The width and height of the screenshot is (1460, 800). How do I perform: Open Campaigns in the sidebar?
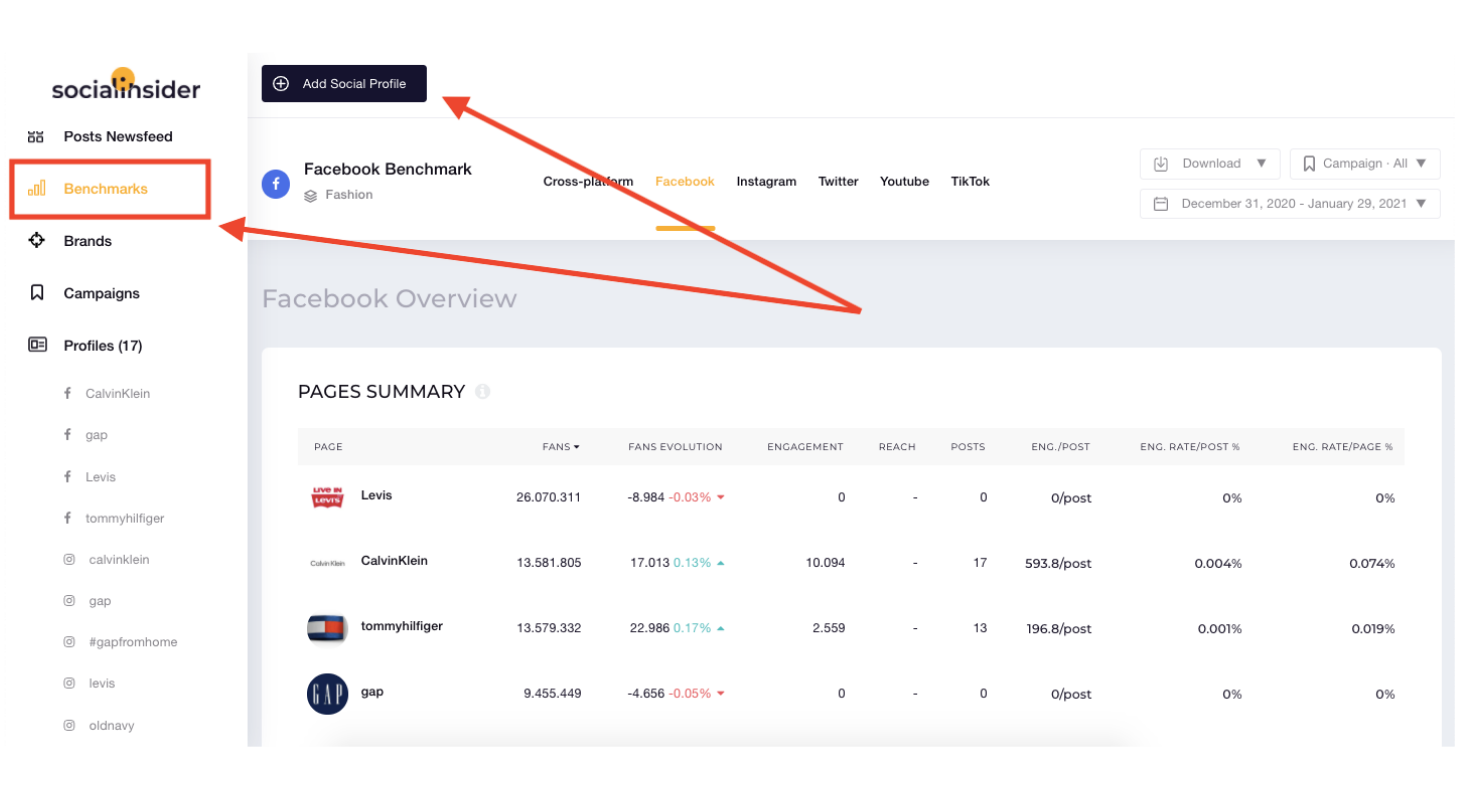102,293
